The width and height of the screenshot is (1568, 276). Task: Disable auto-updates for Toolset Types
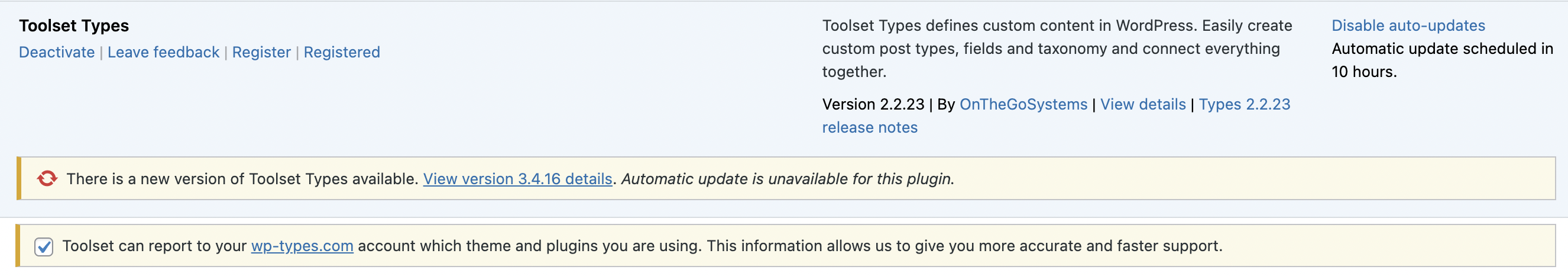pos(1408,25)
